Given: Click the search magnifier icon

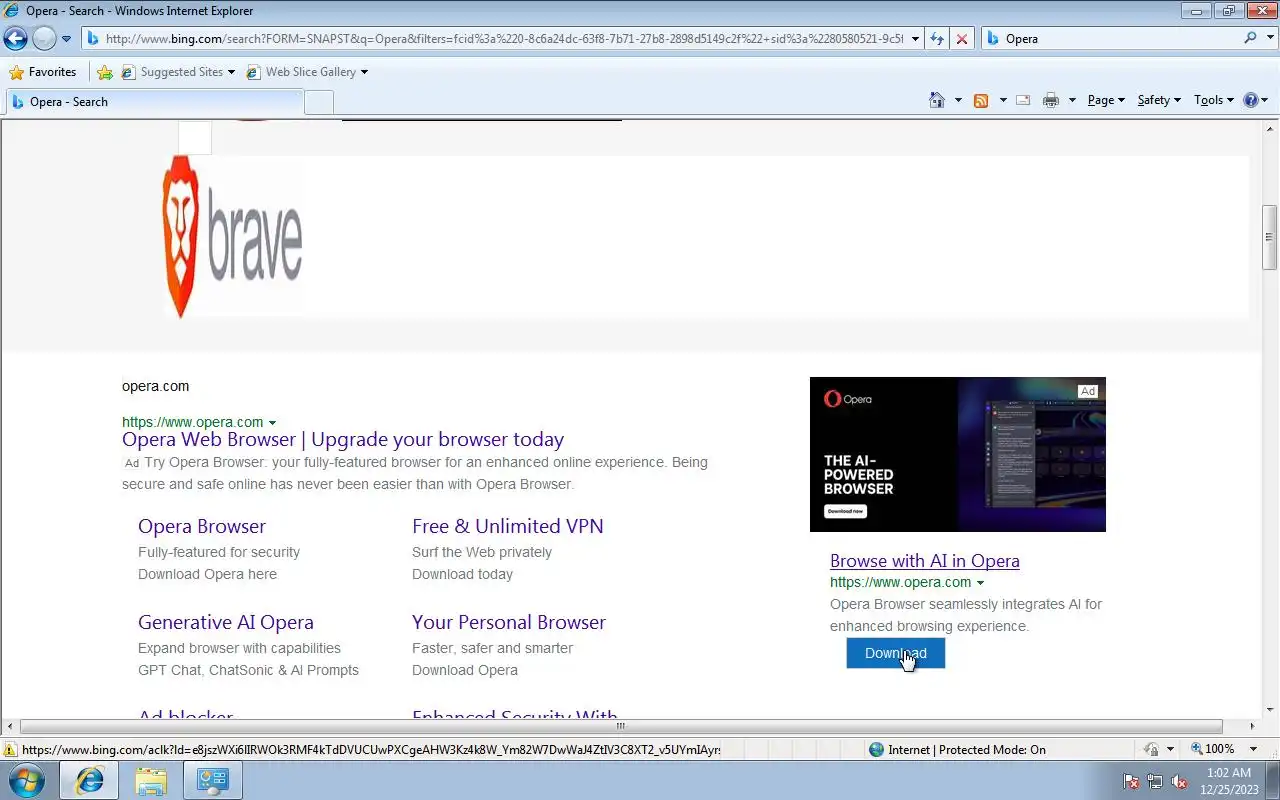Looking at the screenshot, I should pyautogui.click(x=1250, y=38).
